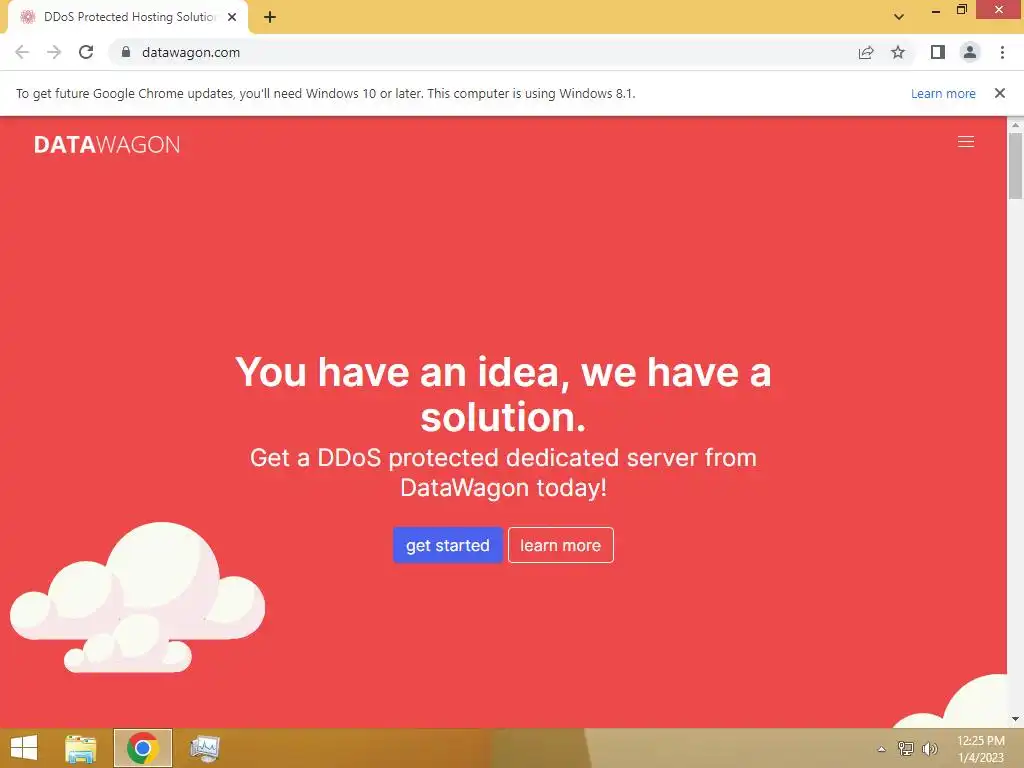
Task: Click the vertical scrollbar thumb
Action: [x=1015, y=165]
